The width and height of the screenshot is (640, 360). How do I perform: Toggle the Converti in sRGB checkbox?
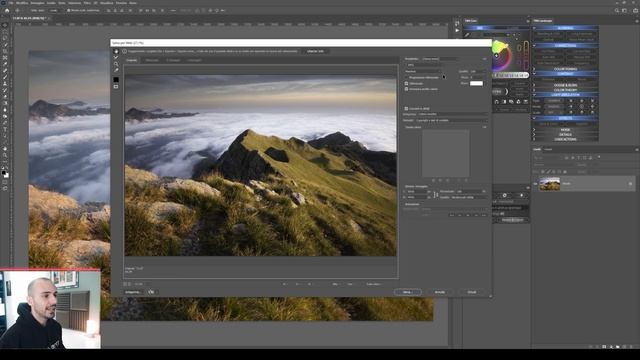click(x=407, y=109)
